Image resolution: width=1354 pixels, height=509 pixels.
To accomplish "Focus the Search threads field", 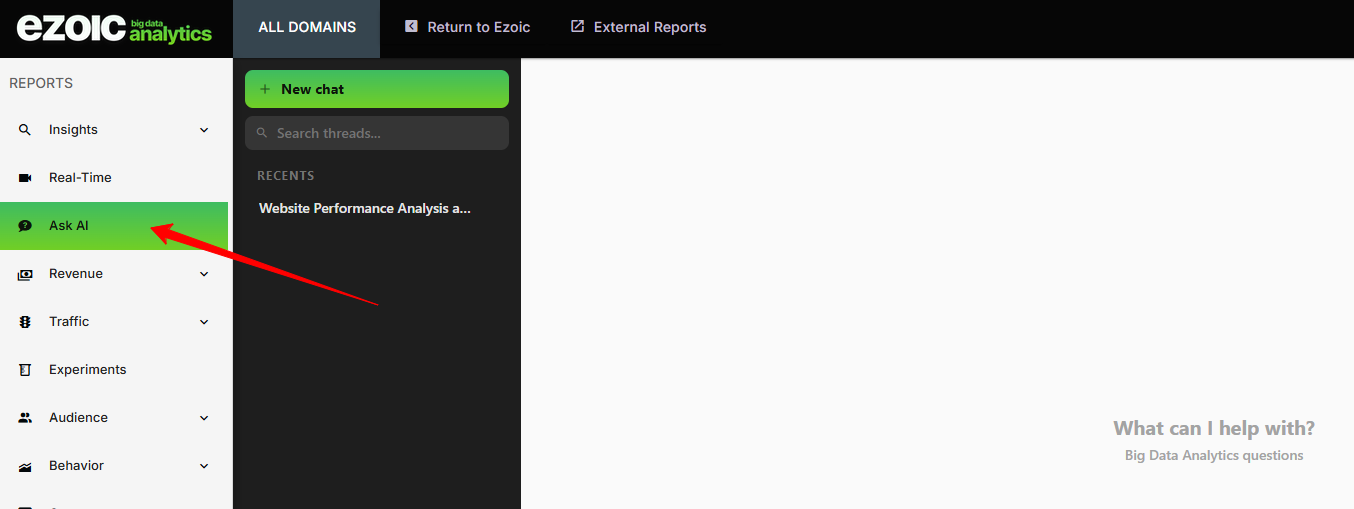I will [x=377, y=133].
